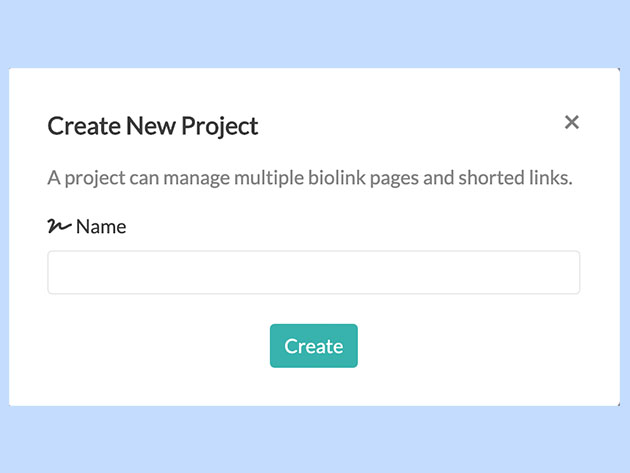630x473 pixels.
Task: Focus the project Name input field
Action: 313,272
